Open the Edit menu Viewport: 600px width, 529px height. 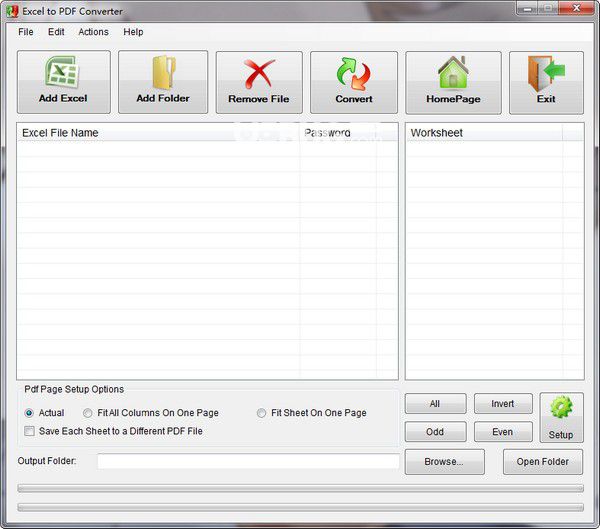(56, 32)
